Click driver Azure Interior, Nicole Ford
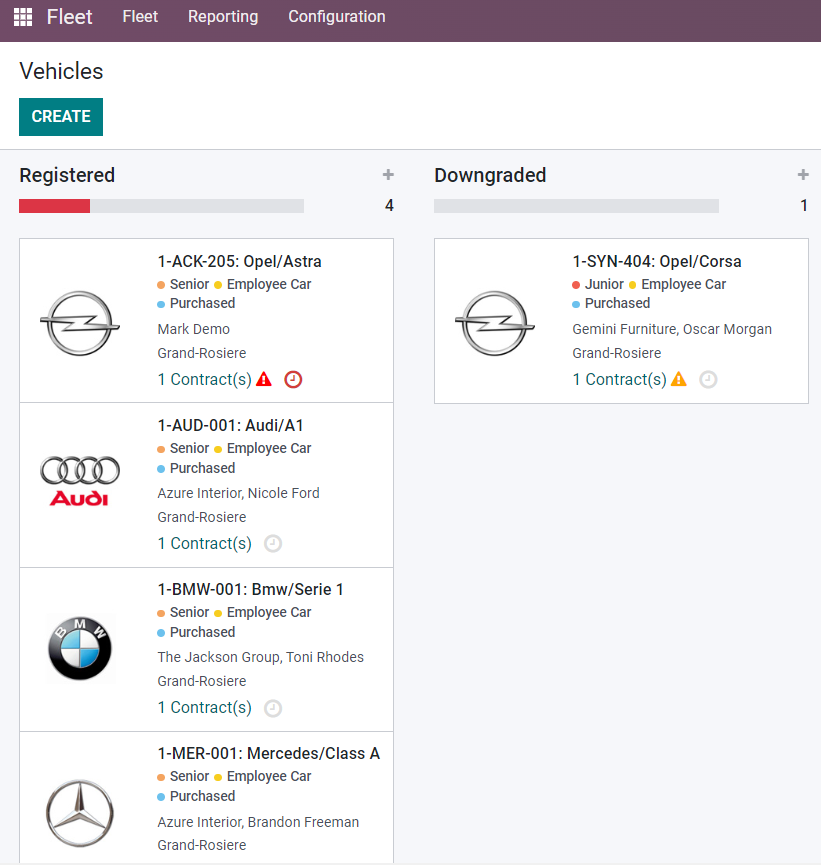821x865 pixels. (238, 493)
